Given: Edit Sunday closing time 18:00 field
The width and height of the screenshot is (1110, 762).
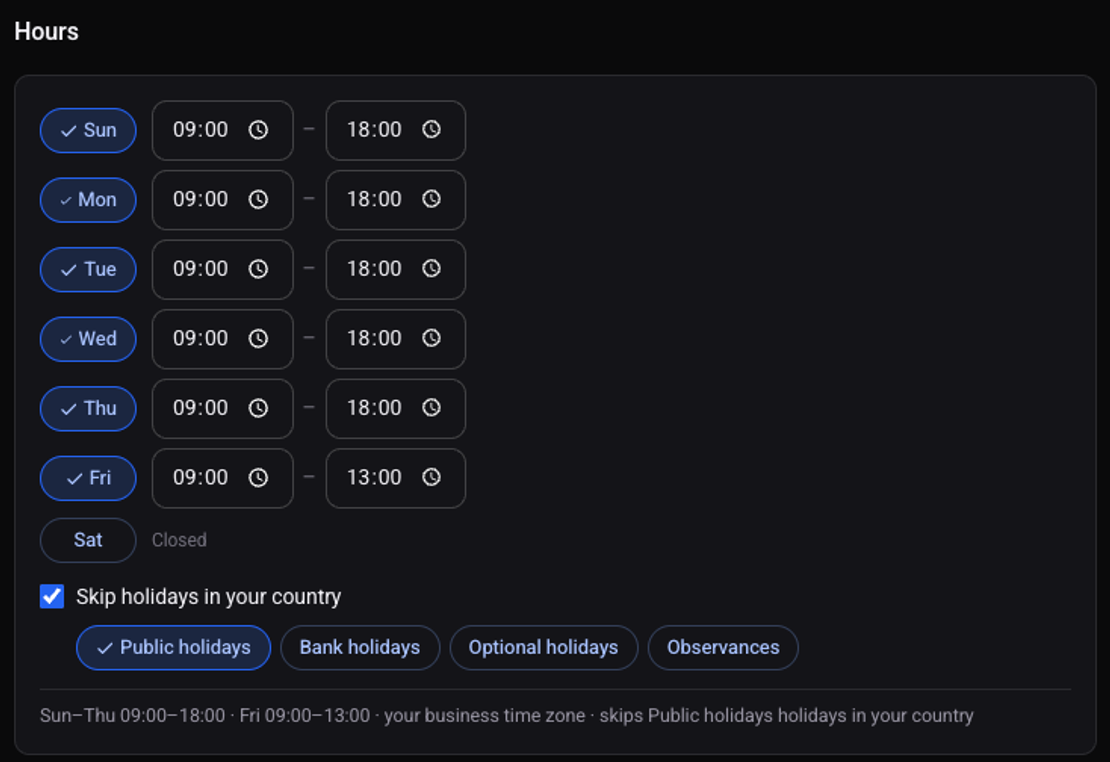Looking at the screenshot, I should click(396, 130).
